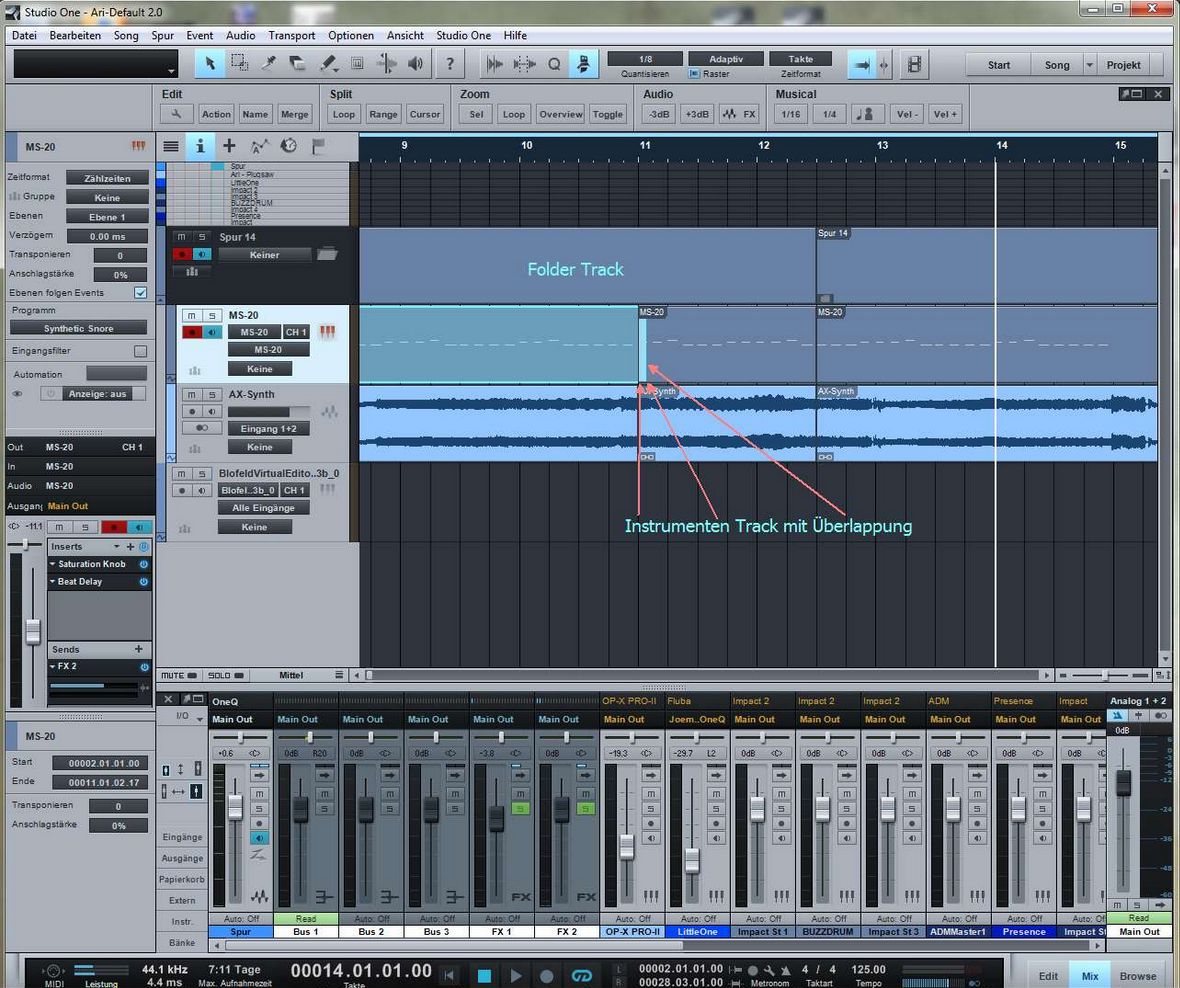The width and height of the screenshot is (1180, 988).
Task: Toggle the Raster snap checkbox
Action: (x=694, y=74)
